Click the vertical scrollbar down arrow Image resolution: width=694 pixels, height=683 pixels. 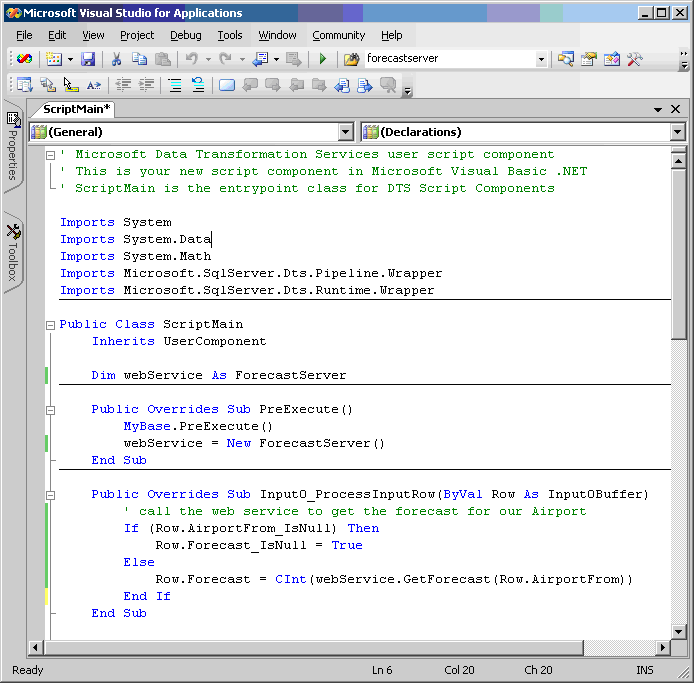pos(678,632)
